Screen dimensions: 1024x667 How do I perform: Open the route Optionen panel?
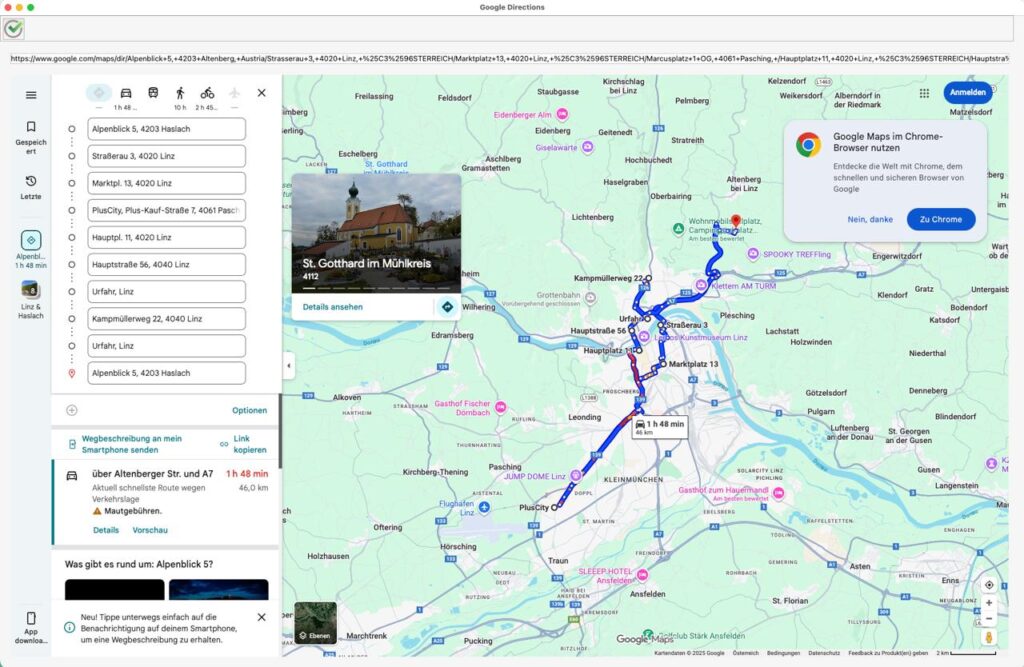click(249, 410)
